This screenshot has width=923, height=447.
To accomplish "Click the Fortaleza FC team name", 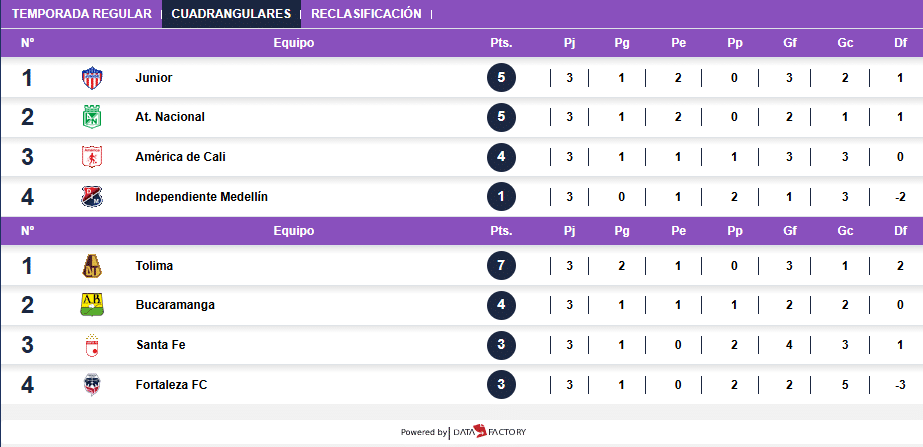I will point(171,385).
